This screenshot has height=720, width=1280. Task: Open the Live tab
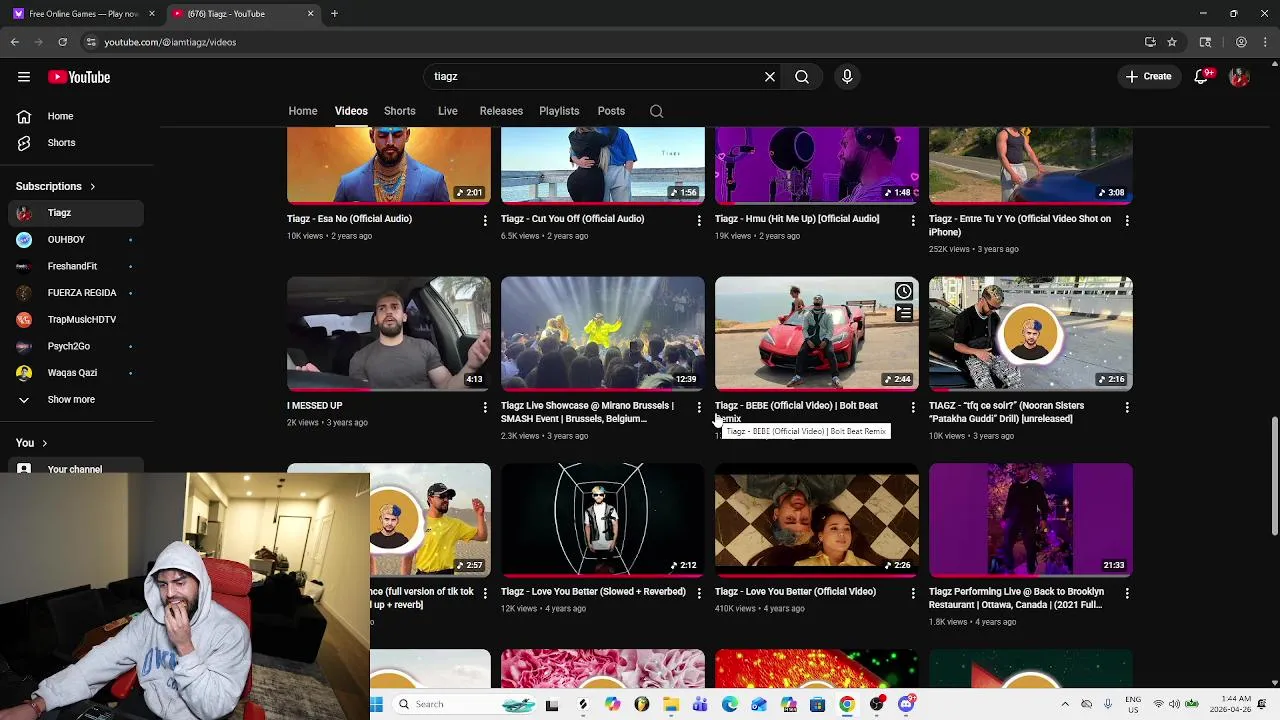(x=447, y=111)
